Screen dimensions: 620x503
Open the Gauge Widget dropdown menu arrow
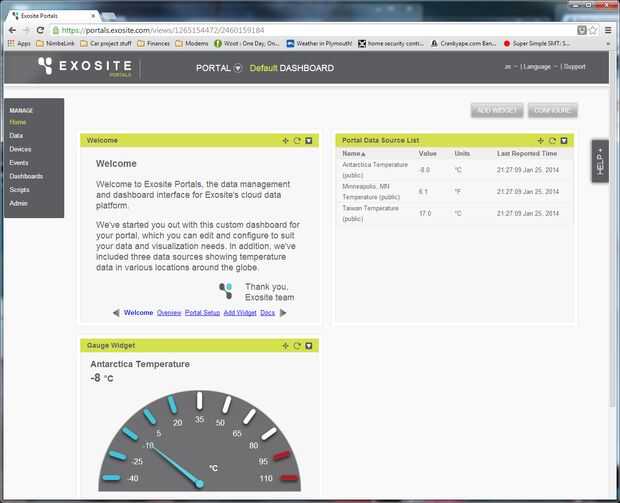[309, 346]
